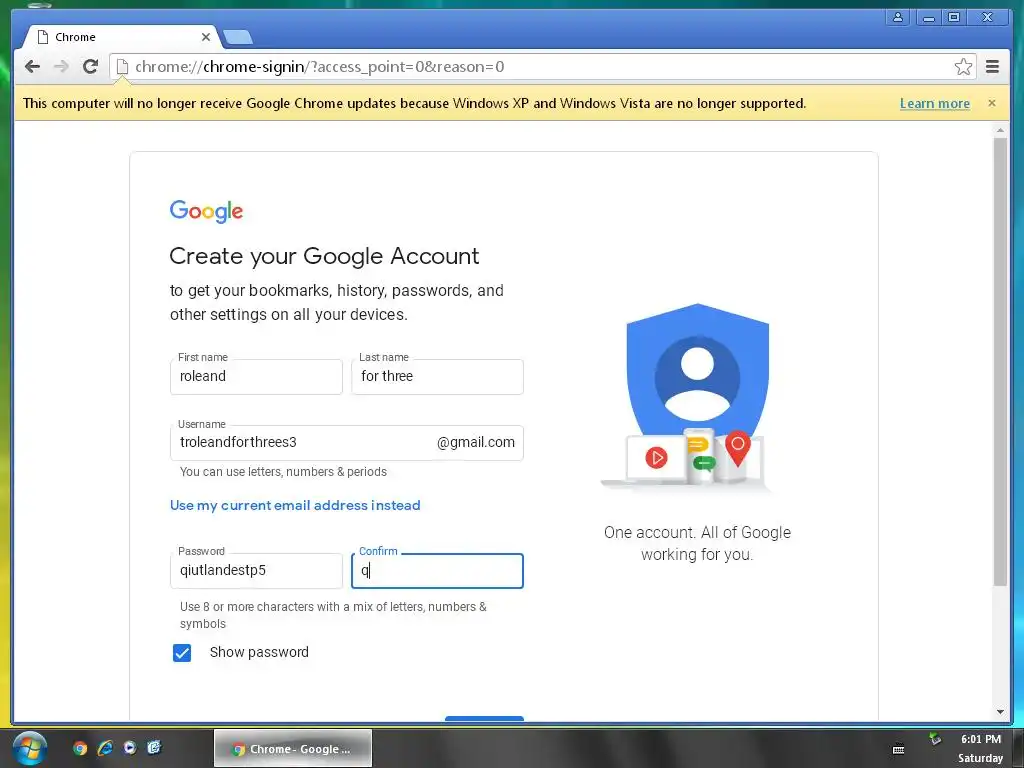The image size is (1024, 768).
Task: Open the on-screen keyboard tray icon
Action: [x=899, y=750]
